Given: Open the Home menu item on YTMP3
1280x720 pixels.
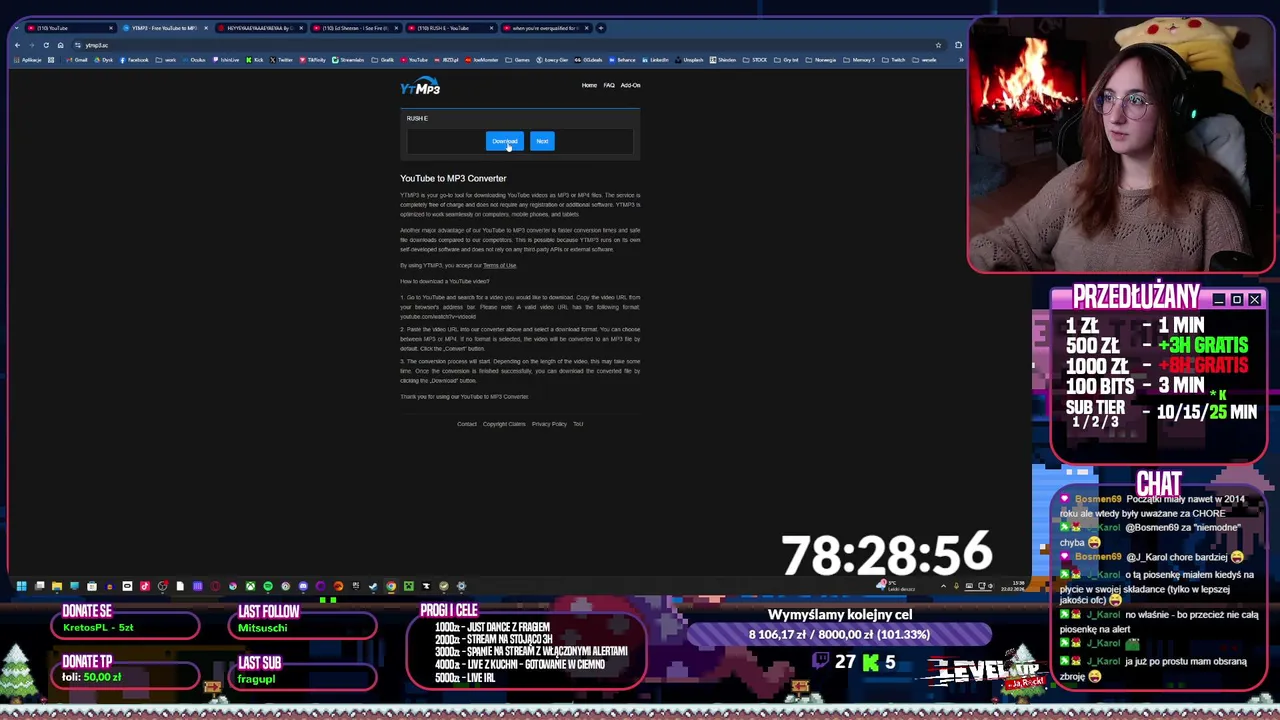Looking at the screenshot, I should [589, 85].
